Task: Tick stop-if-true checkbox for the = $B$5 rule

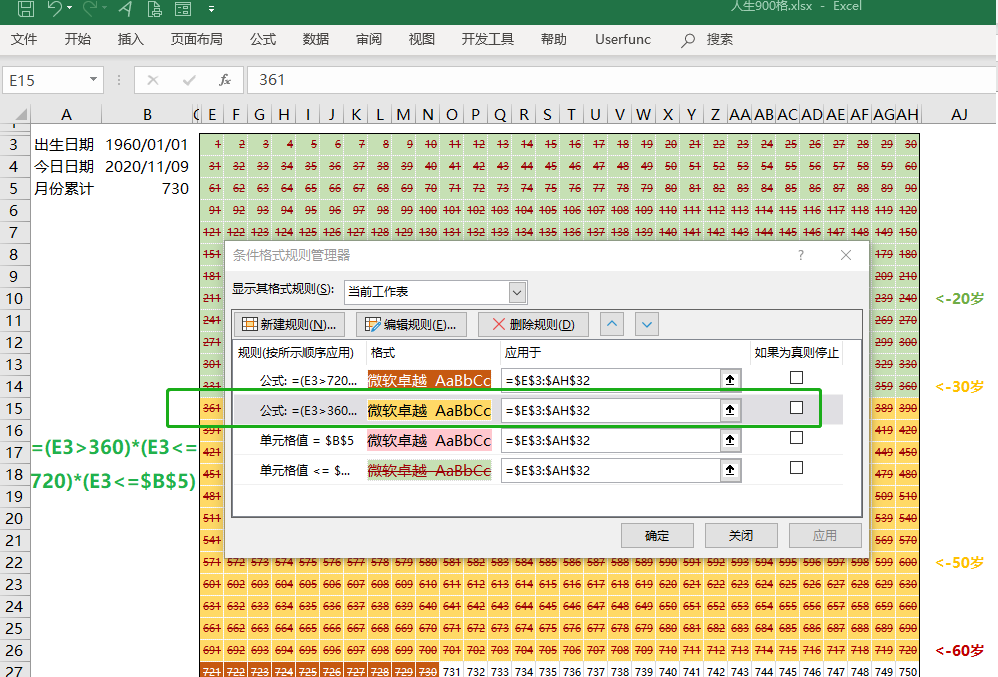Action: (x=796, y=438)
